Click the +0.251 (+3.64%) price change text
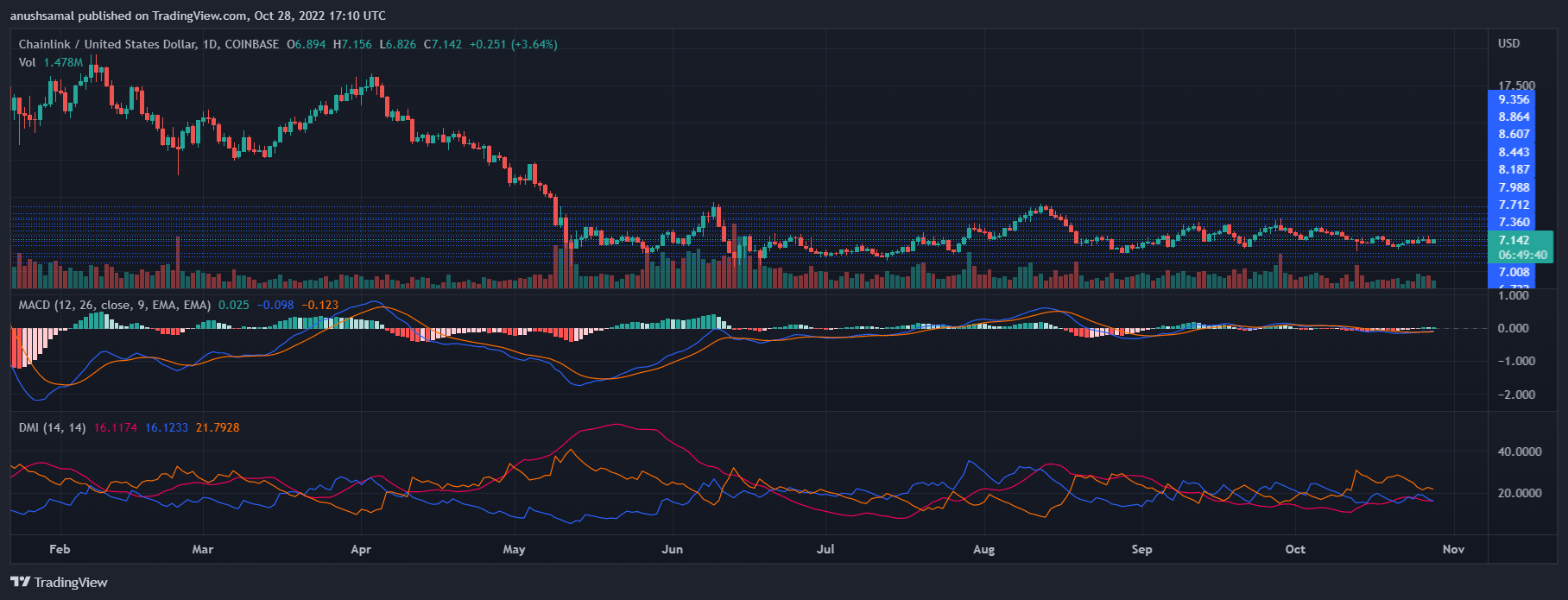Viewport: 1568px width, 600px height. 513,44
